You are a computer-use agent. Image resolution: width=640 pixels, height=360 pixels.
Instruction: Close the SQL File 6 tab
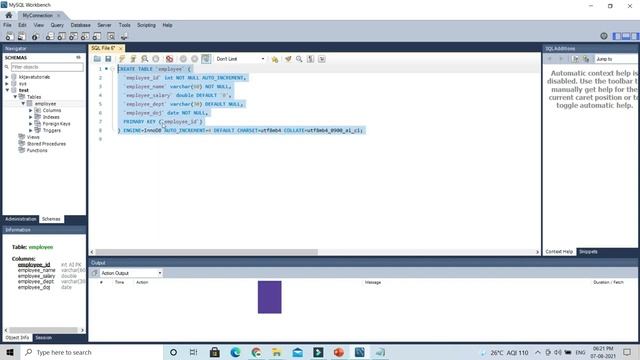click(x=120, y=48)
